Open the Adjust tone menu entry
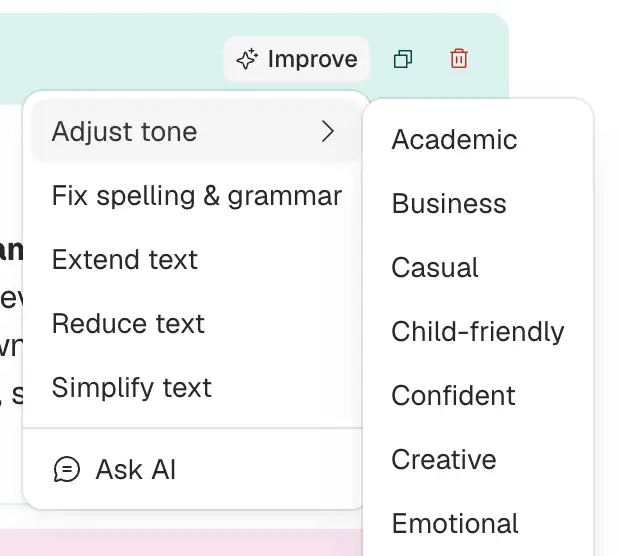The image size is (618, 556). point(196,131)
